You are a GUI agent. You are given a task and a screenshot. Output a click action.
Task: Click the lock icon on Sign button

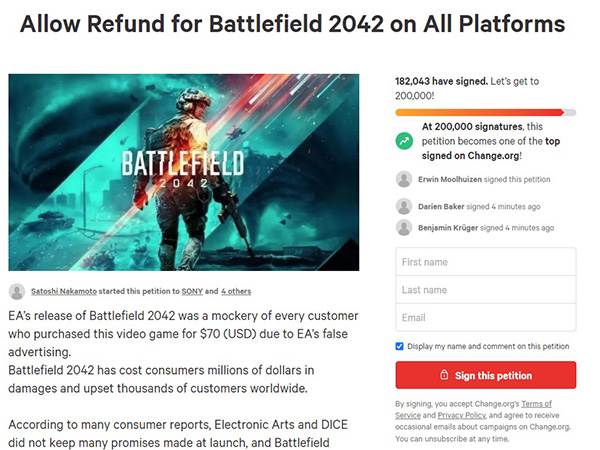pyautogui.click(x=444, y=376)
